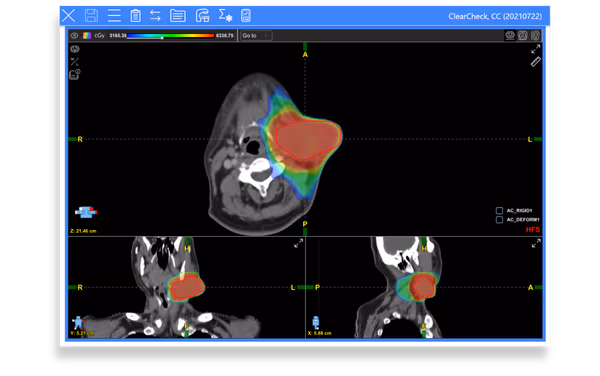Expand the sagittal view with the diagonal arrows

536,243
